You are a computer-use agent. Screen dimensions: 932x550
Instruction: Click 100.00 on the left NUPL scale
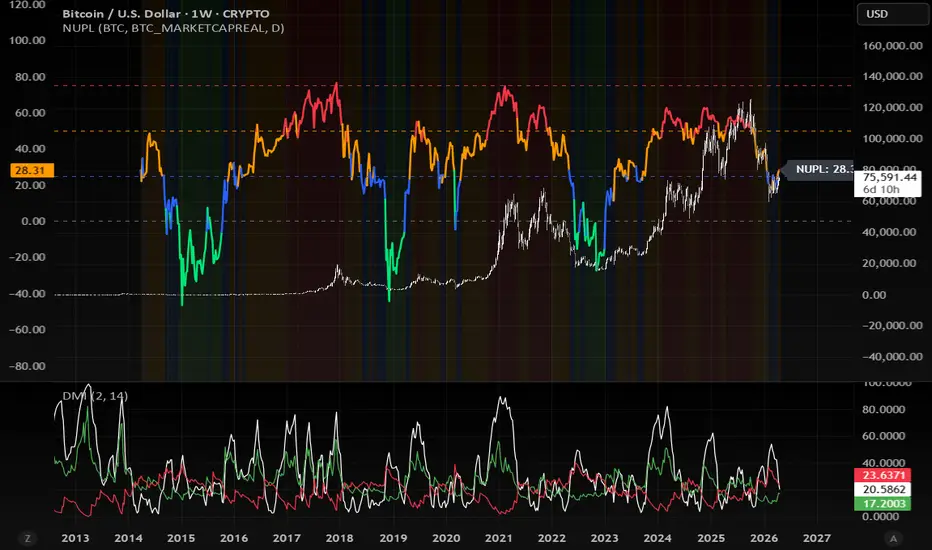[27, 40]
